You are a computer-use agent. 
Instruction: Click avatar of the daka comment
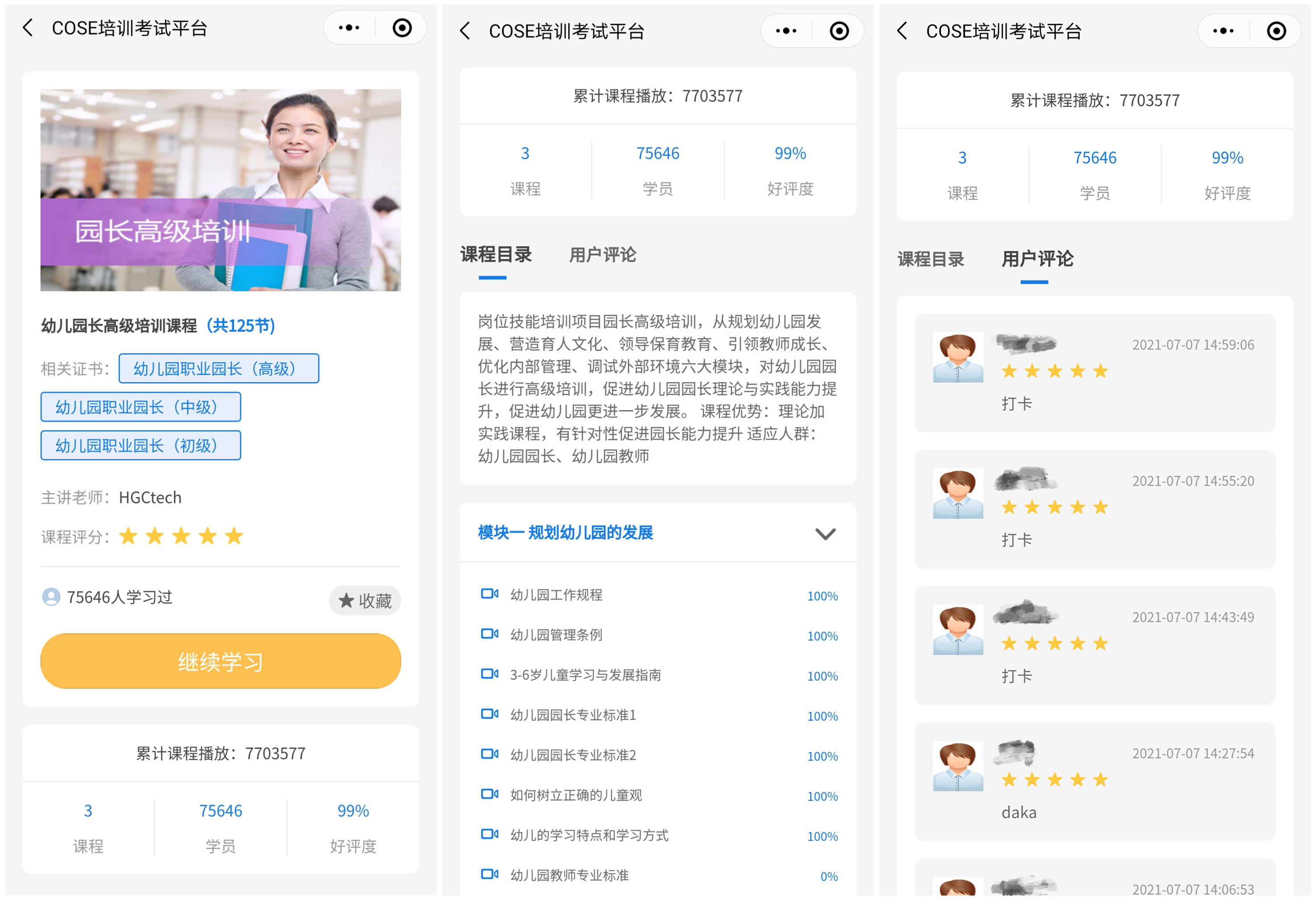pyautogui.click(x=958, y=766)
